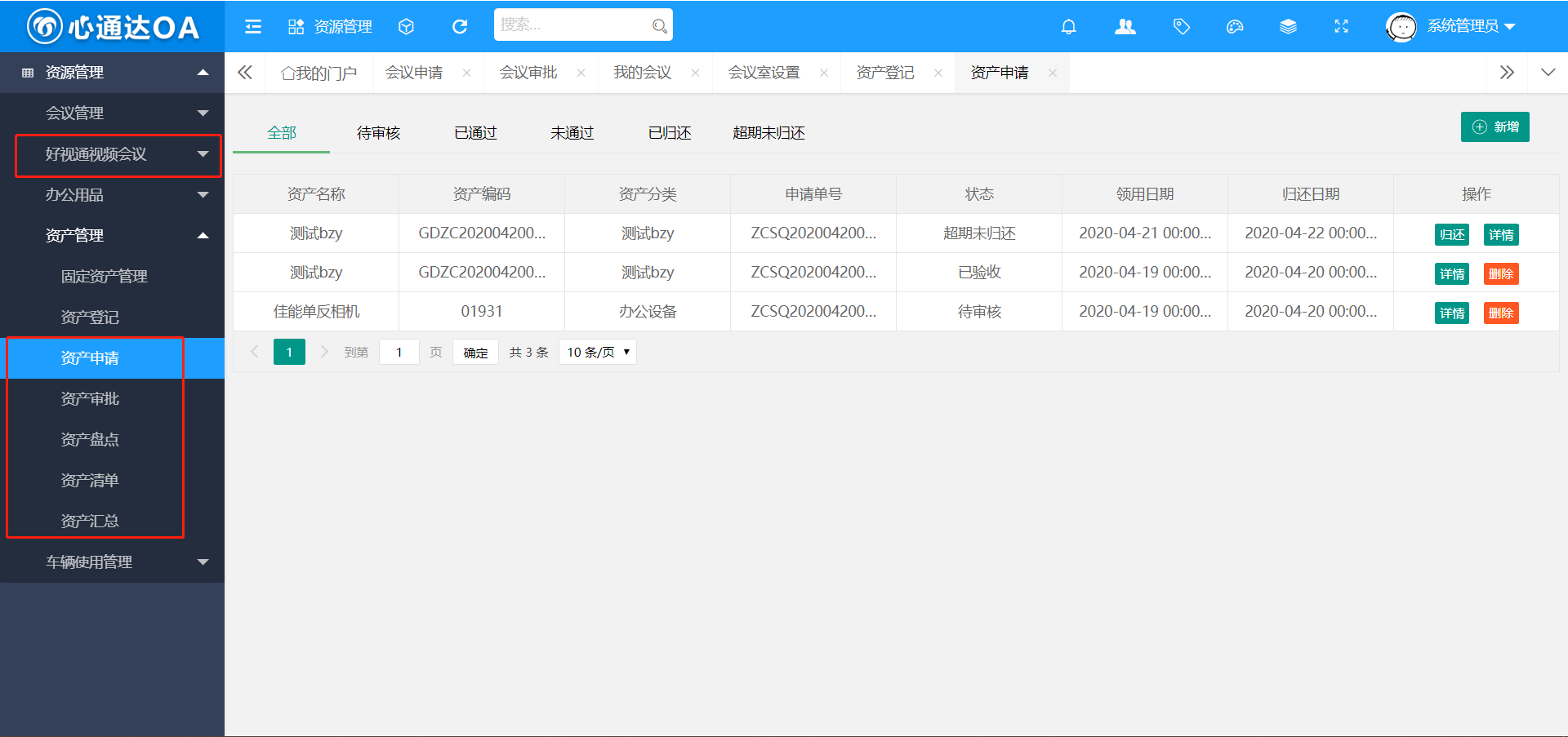
Task: Open 详情 for the 已验收 row
Action: point(1452,274)
